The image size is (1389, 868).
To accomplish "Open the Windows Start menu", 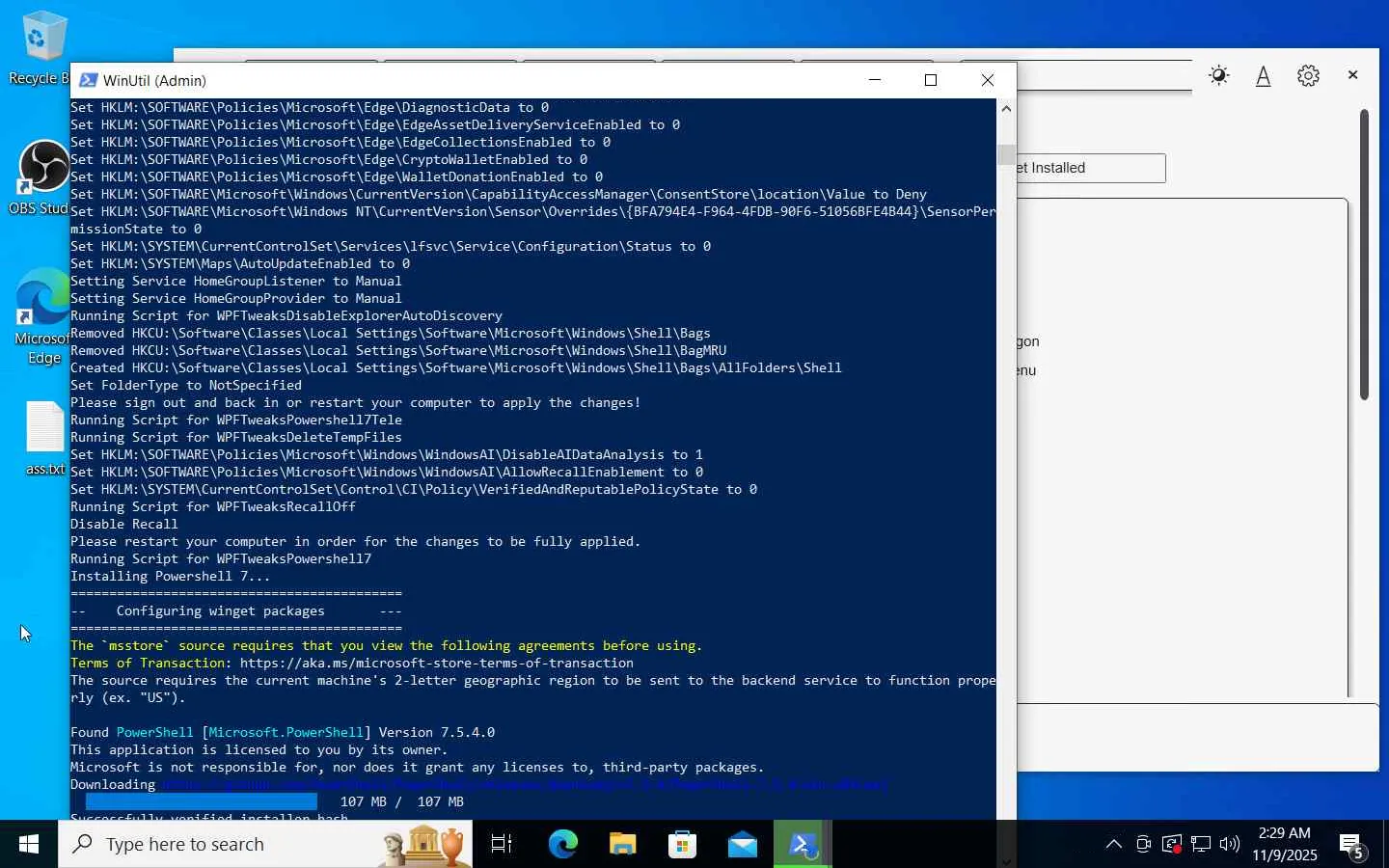I will click(29, 845).
